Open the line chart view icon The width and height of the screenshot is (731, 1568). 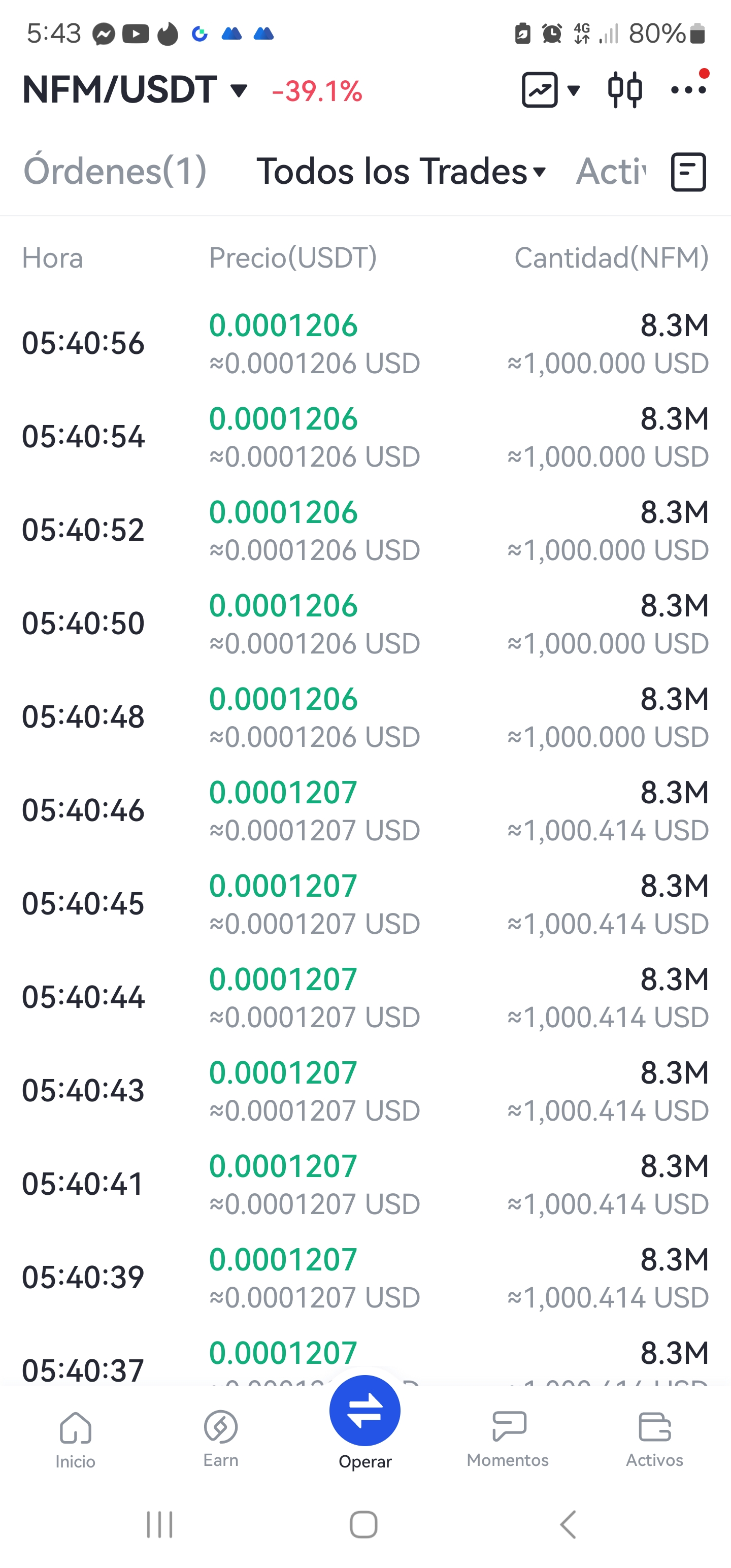tap(539, 90)
